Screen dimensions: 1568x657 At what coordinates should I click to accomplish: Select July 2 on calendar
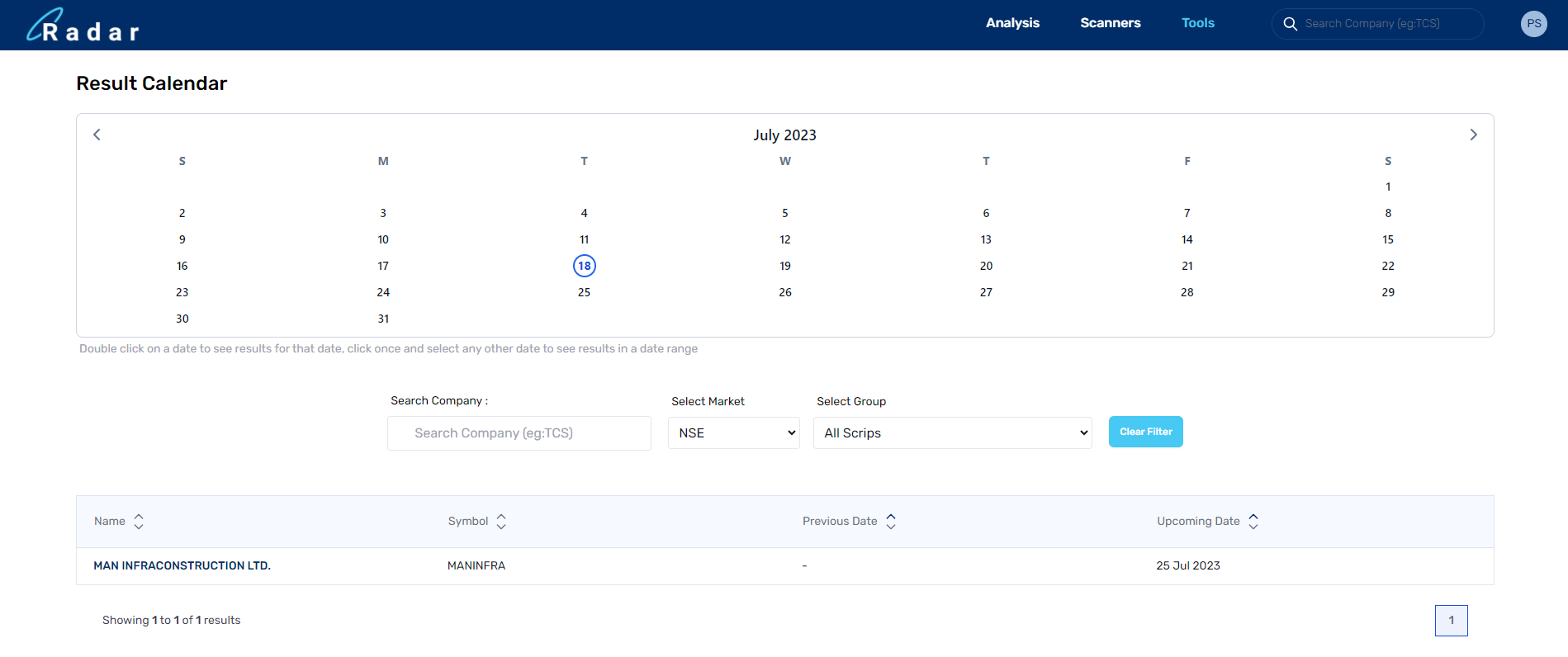[182, 213]
